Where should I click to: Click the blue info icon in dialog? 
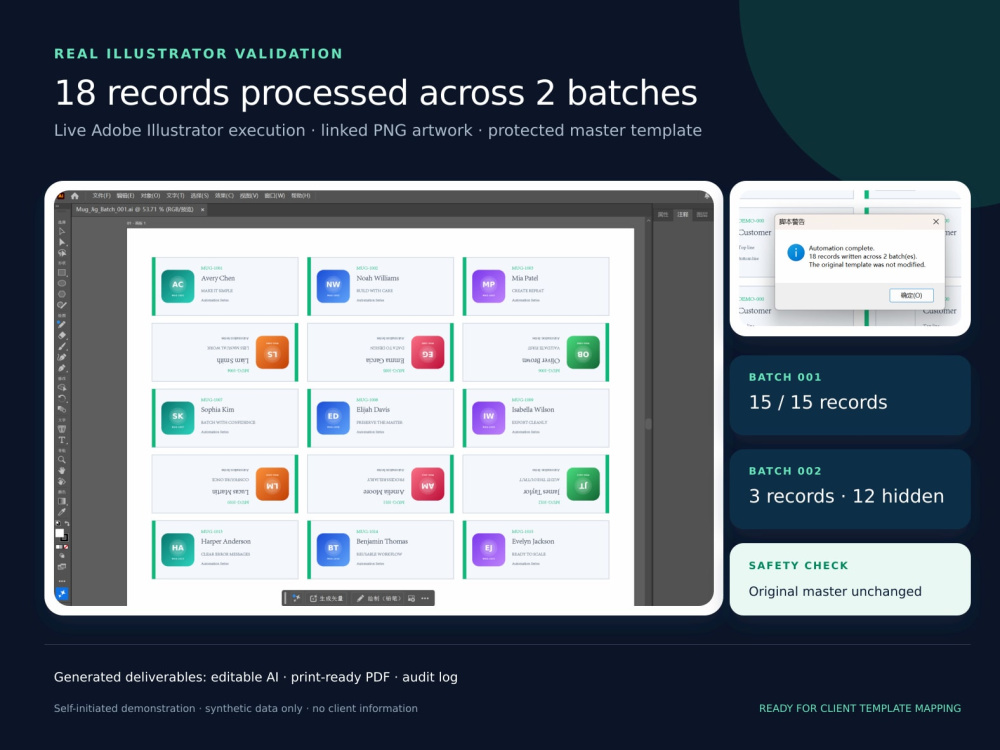point(795,253)
